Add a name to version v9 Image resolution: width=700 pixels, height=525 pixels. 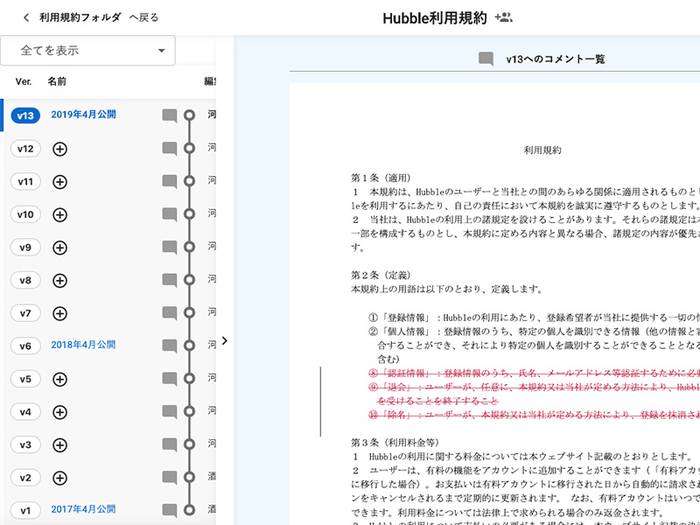(60, 247)
